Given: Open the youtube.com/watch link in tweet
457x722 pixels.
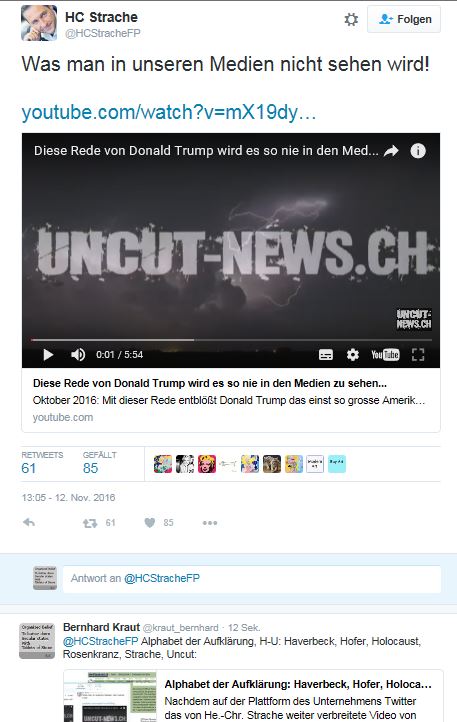Looking at the screenshot, I should pos(169,112).
